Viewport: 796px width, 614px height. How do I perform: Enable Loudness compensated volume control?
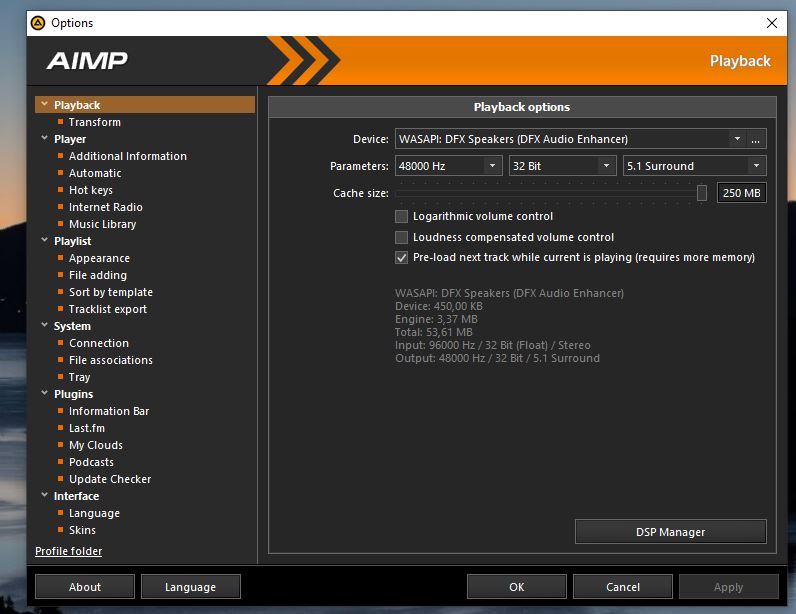pos(402,237)
